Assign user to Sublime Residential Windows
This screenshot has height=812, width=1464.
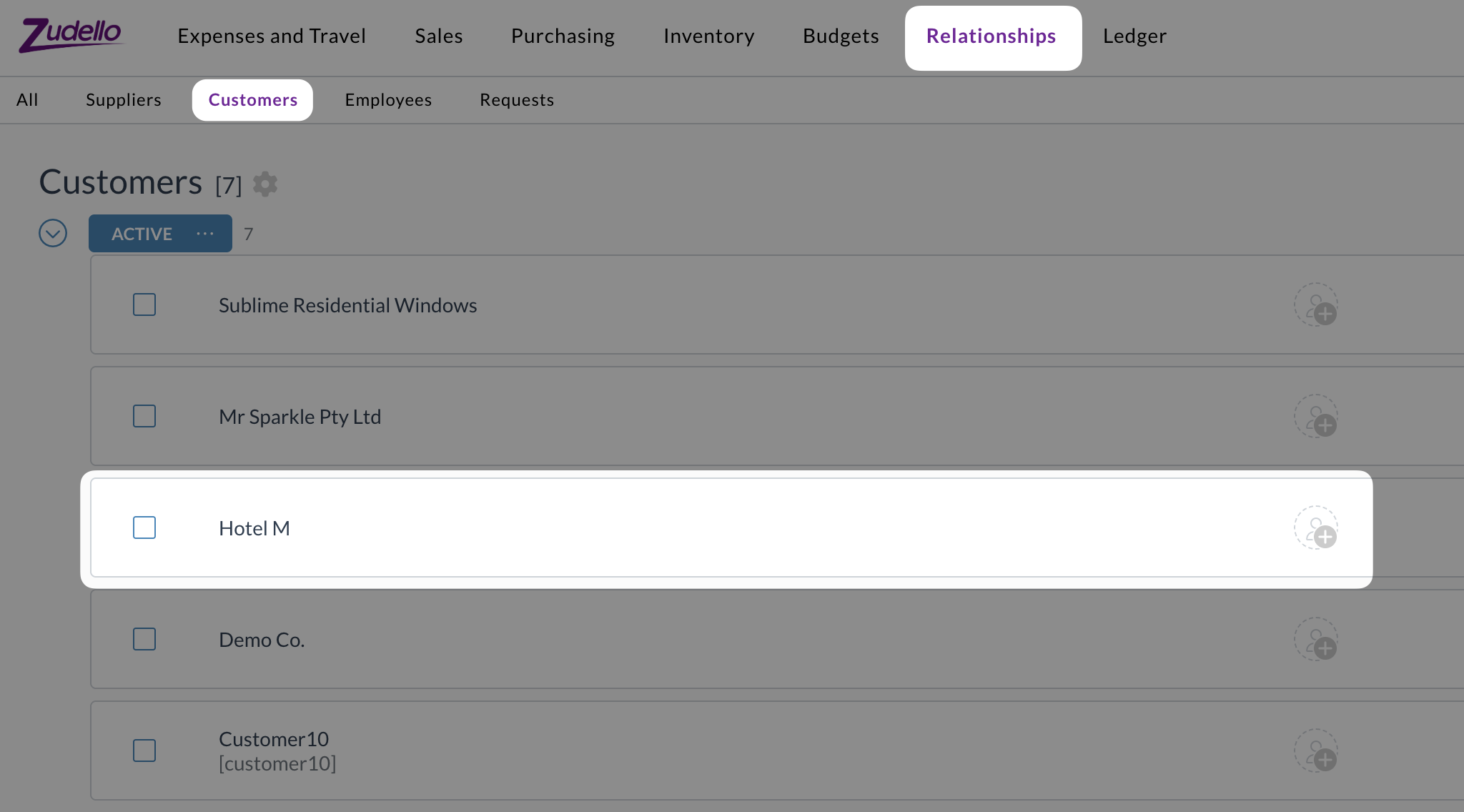(x=1316, y=305)
